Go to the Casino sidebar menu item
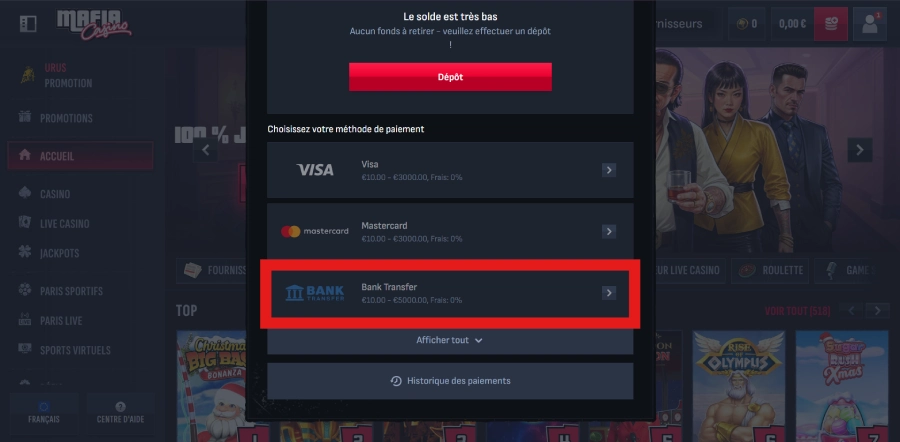This screenshot has width=900, height=442. (x=55, y=194)
